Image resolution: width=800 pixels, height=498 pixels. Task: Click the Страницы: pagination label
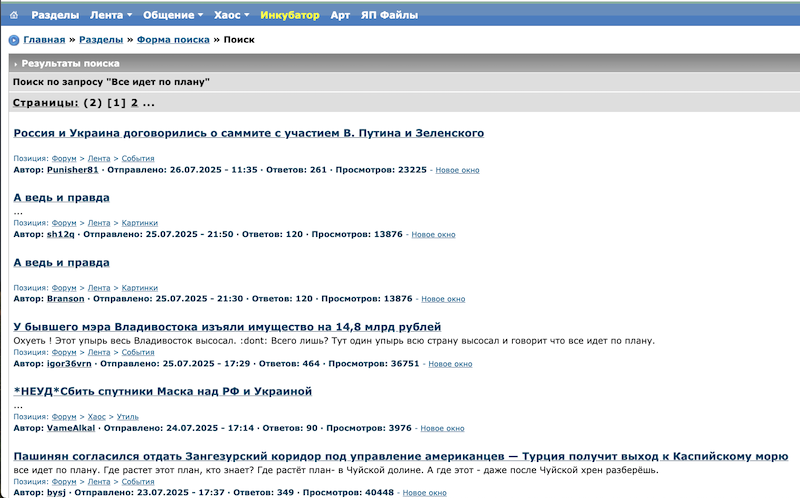45,103
